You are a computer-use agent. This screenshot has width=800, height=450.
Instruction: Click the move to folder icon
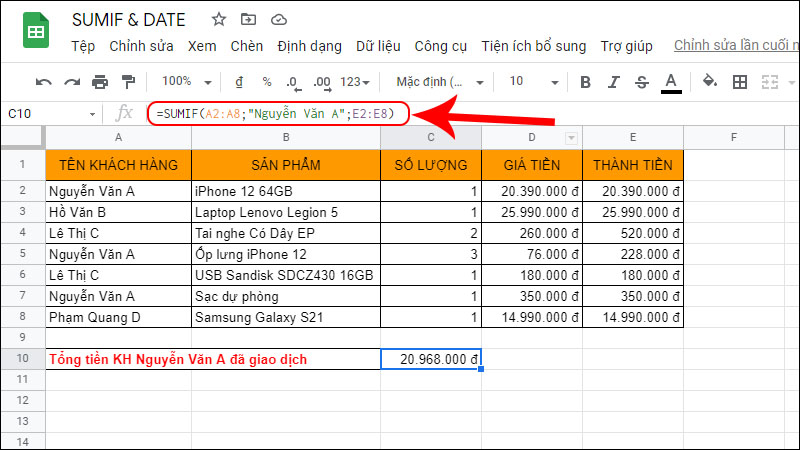coord(248,19)
